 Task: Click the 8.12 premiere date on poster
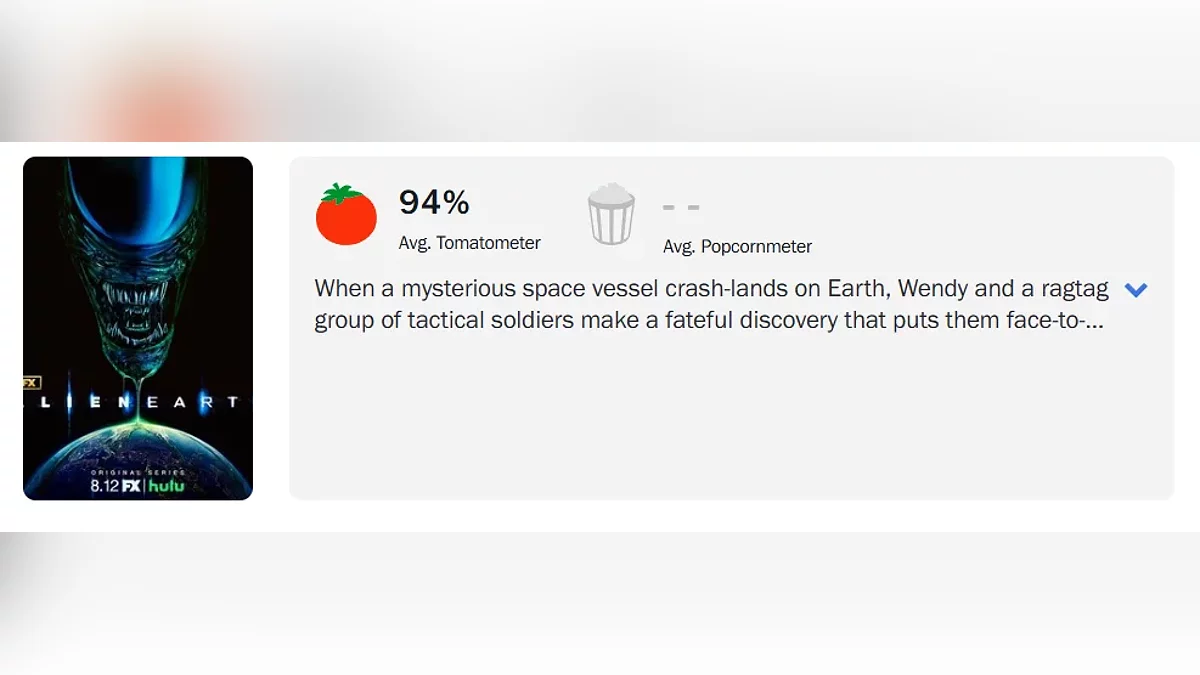tap(103, 486)
